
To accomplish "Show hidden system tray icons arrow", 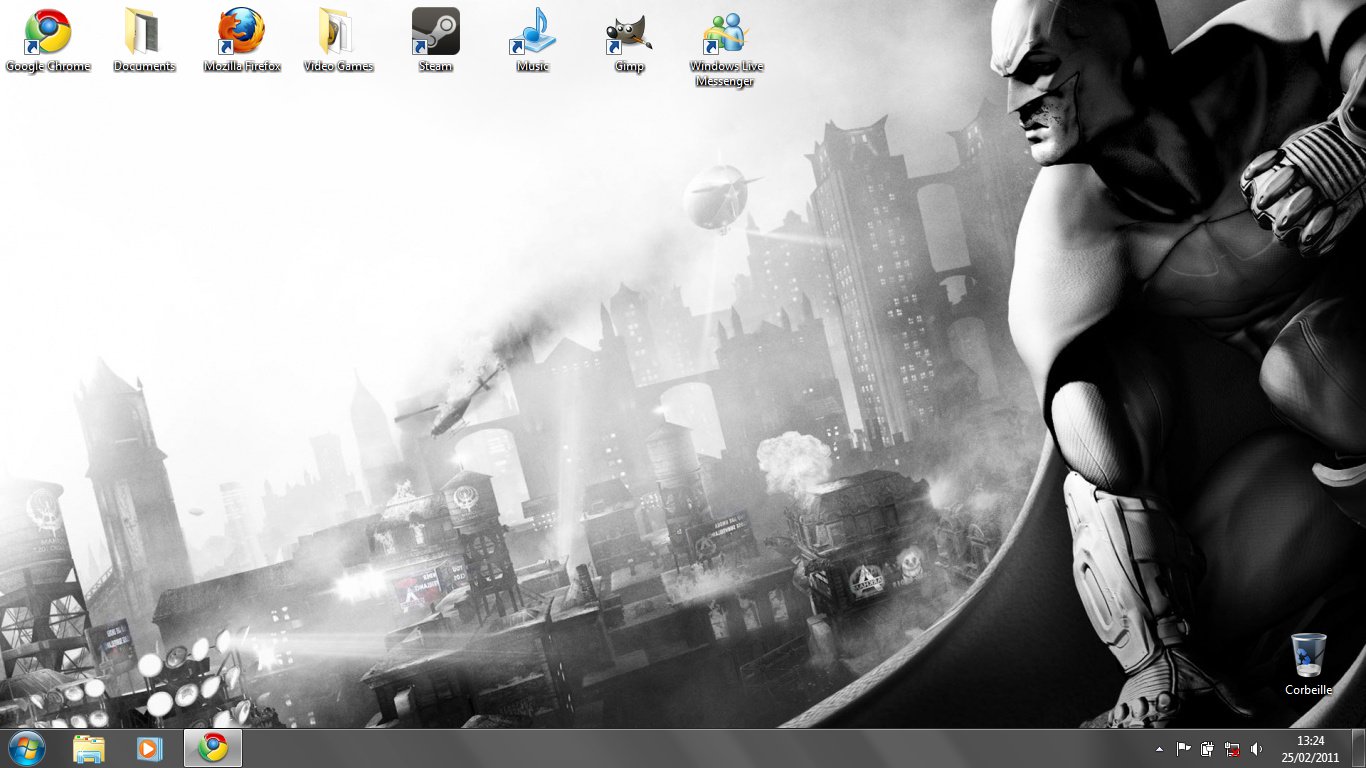I will point(1159,749).
